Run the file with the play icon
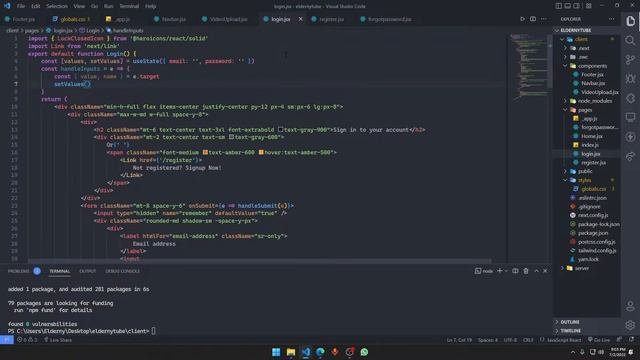The image size is (640, 360). 522,19
